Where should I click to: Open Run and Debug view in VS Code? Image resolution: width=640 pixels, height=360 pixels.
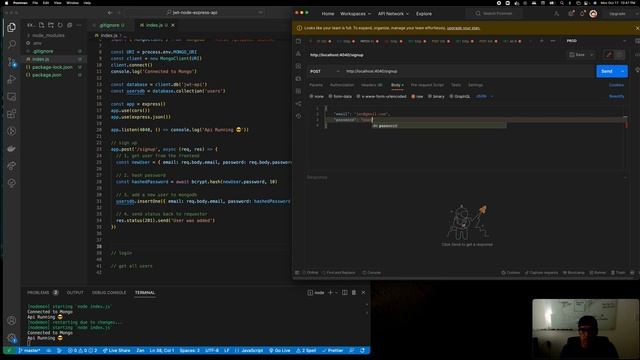11,79
